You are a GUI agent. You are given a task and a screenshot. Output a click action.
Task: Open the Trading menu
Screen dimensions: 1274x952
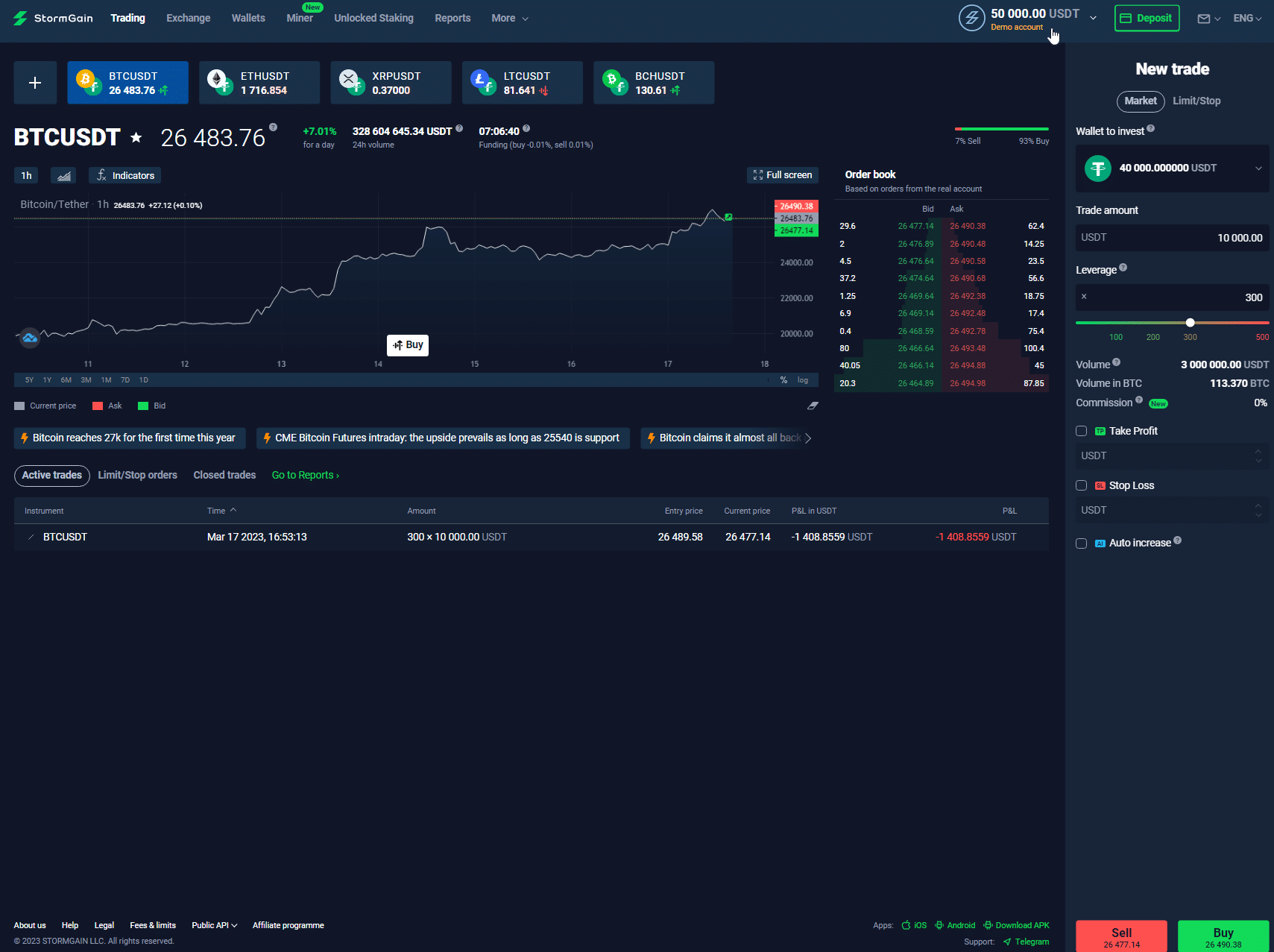[x=127, y=18]
